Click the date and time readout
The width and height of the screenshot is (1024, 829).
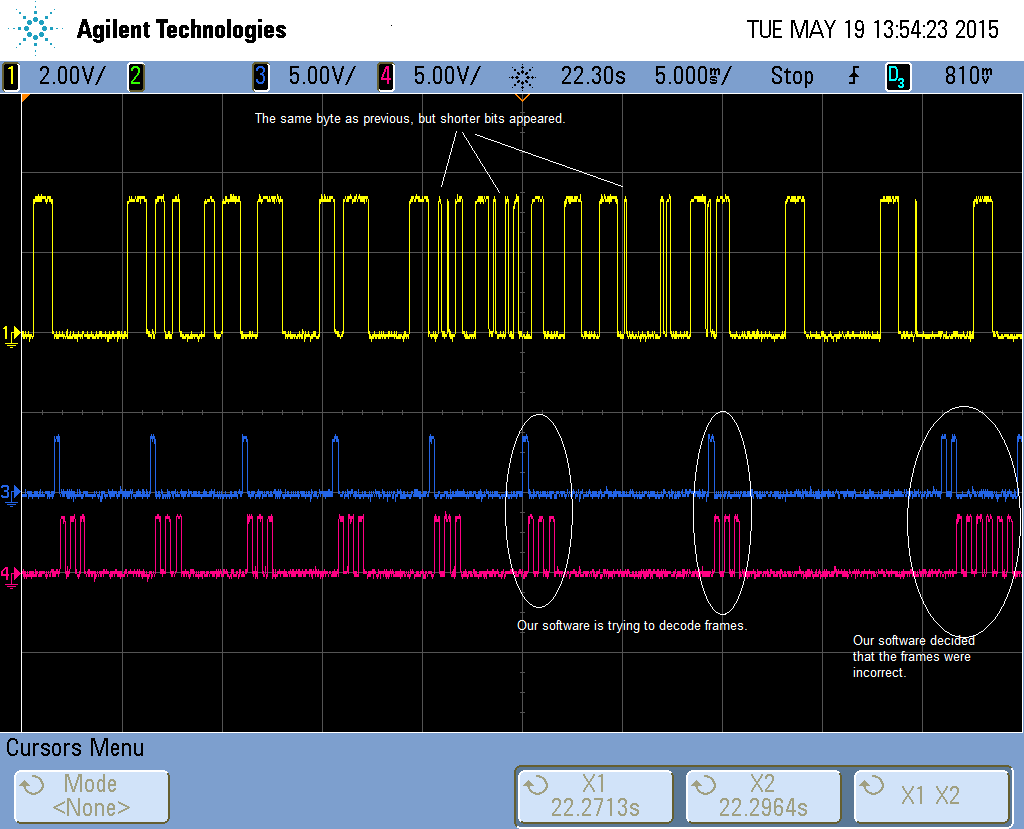(872, 29)
